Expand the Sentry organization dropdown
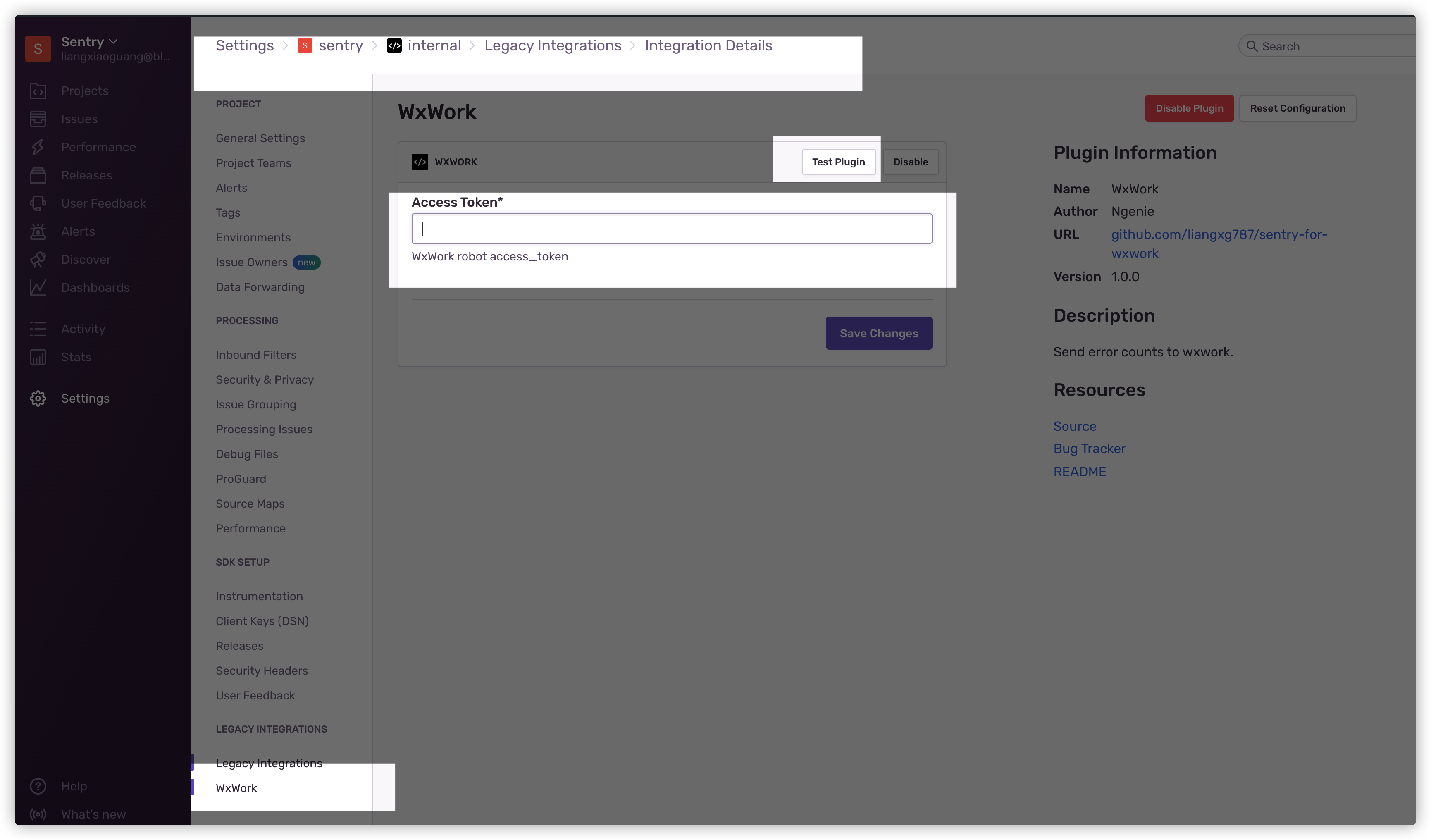The image size is (1431, 840). coord(112,41)
